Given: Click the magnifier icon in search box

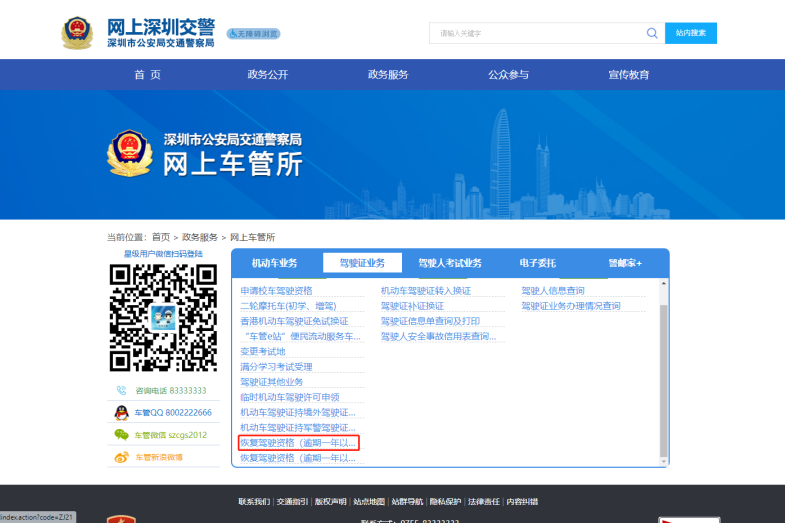Looking at the screenshot, I should coord(652,33).
